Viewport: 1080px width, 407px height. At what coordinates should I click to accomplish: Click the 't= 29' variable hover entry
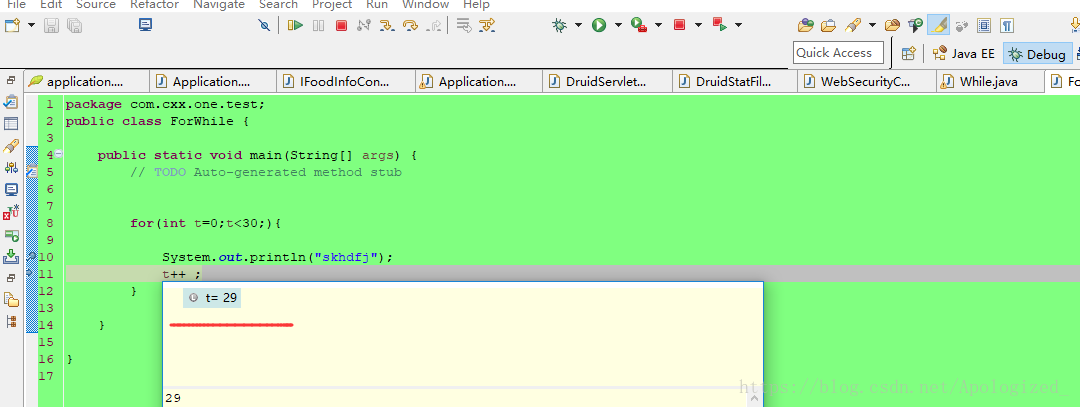point(213,298)
